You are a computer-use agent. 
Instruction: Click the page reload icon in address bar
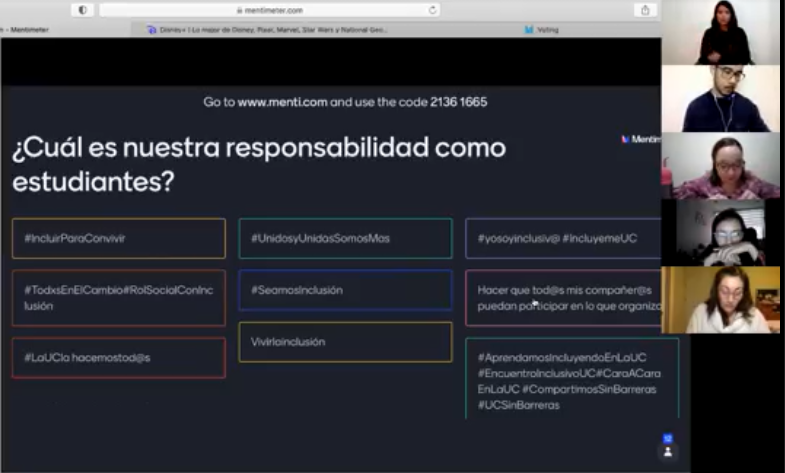click(x=432, y=10)
